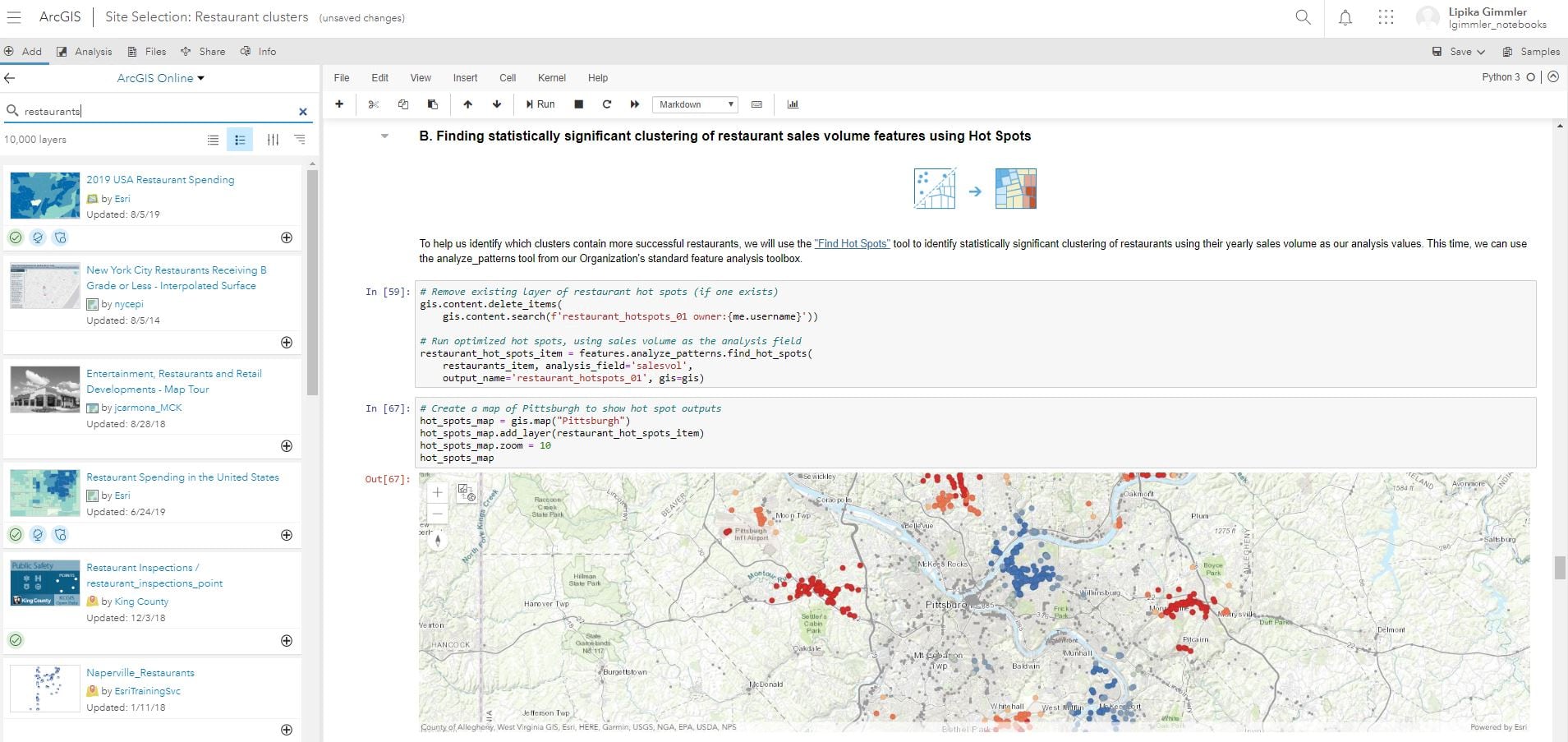This screenshot has height=742, width=1568.
Task: Go back with the left arrow in the layer panel
Action: click(x=10, y=78)
